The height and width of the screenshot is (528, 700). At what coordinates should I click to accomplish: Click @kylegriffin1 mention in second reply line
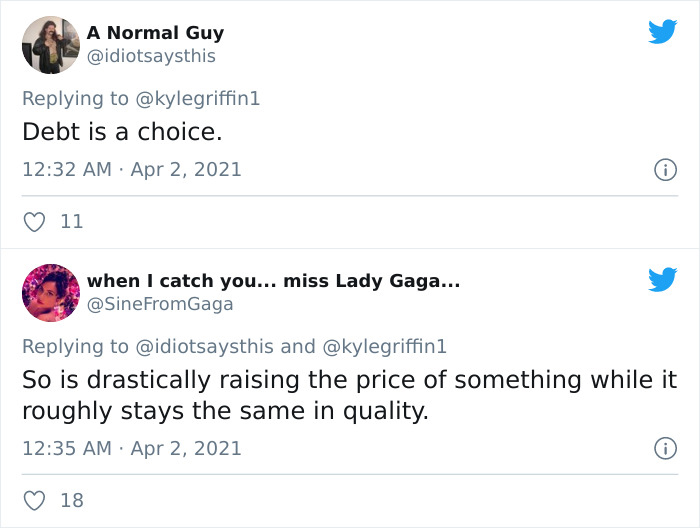pyautogui.click(x=384, y=346)
